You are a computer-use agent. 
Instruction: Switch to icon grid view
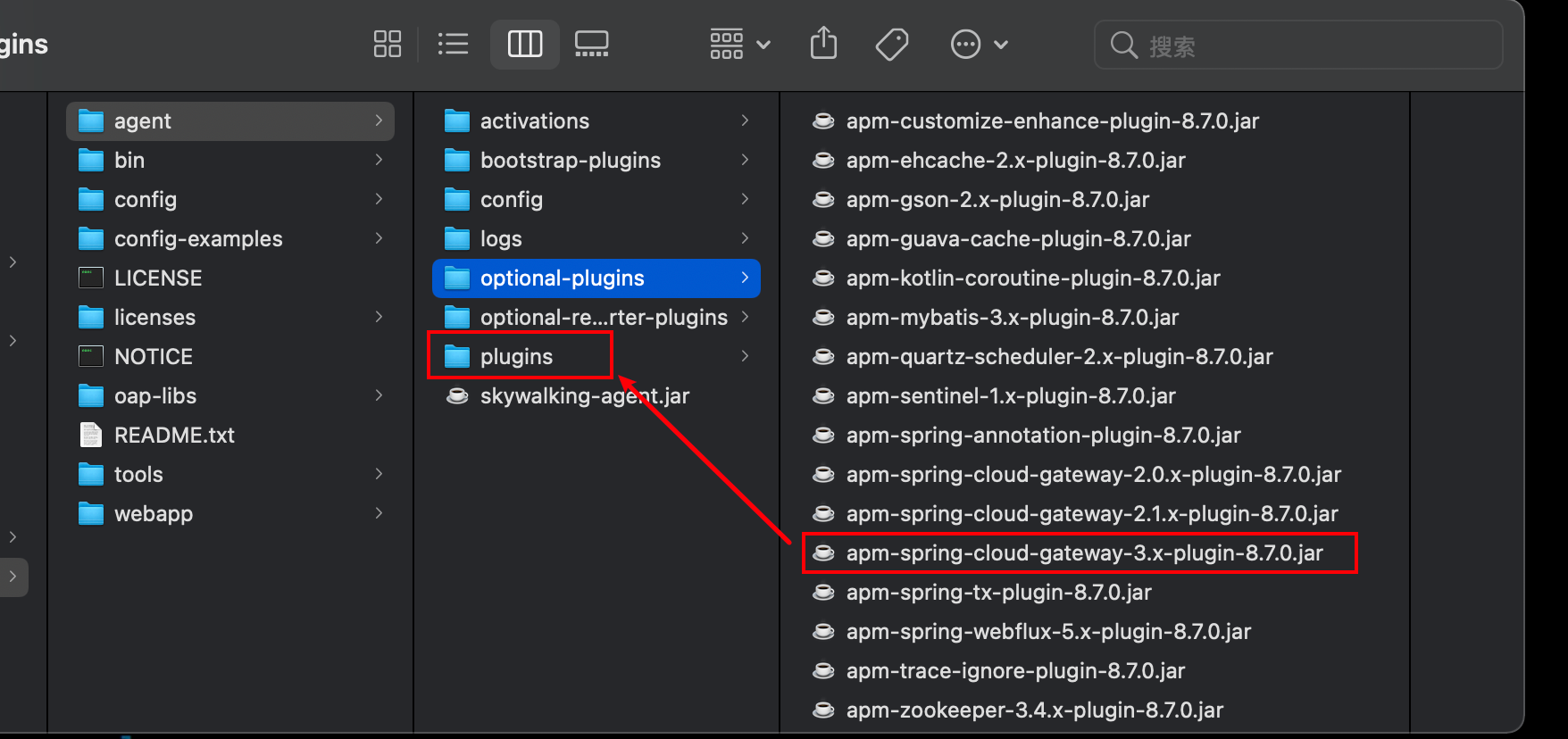[388, 44]
